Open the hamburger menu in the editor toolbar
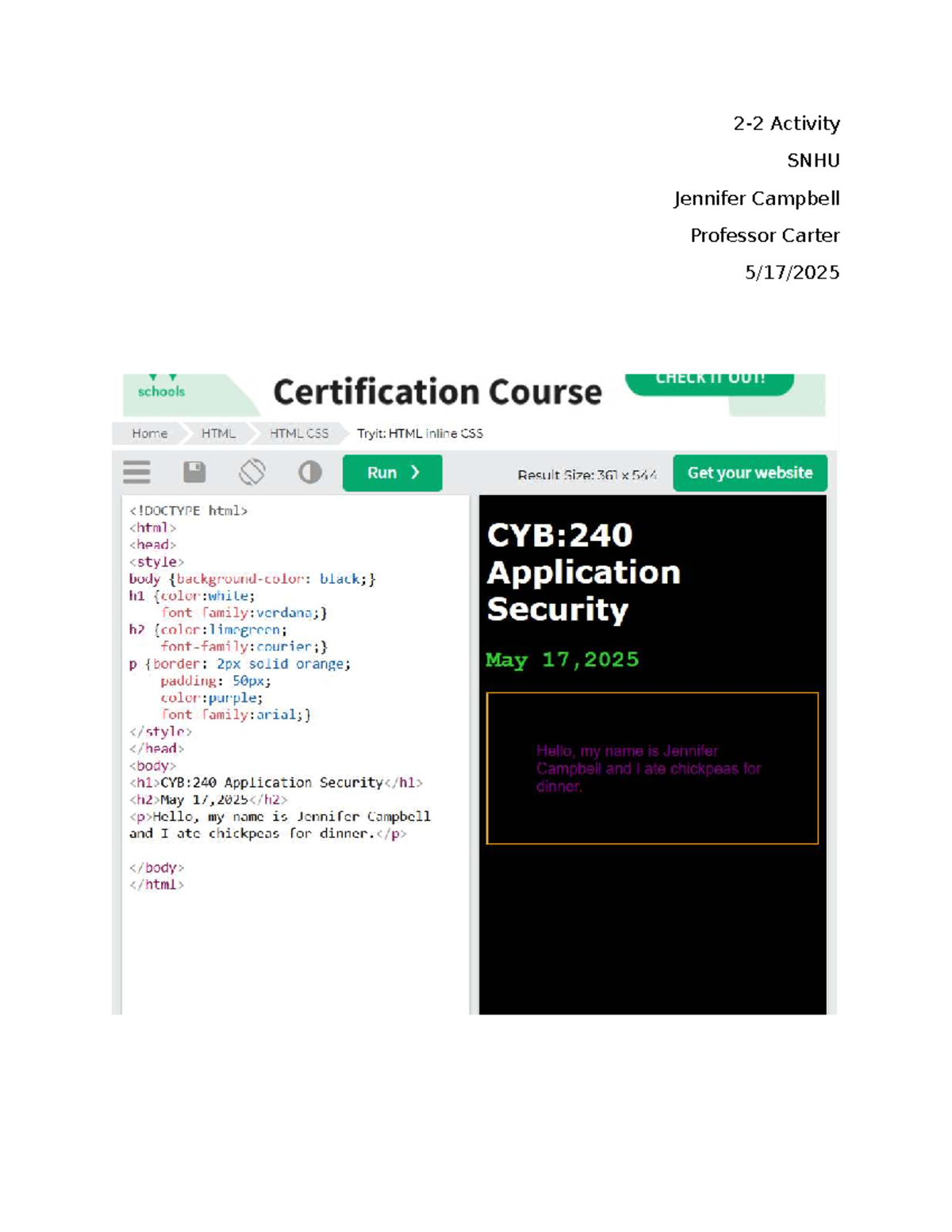The height and width of the screenshot is (1232, 952). pos(135,472)
